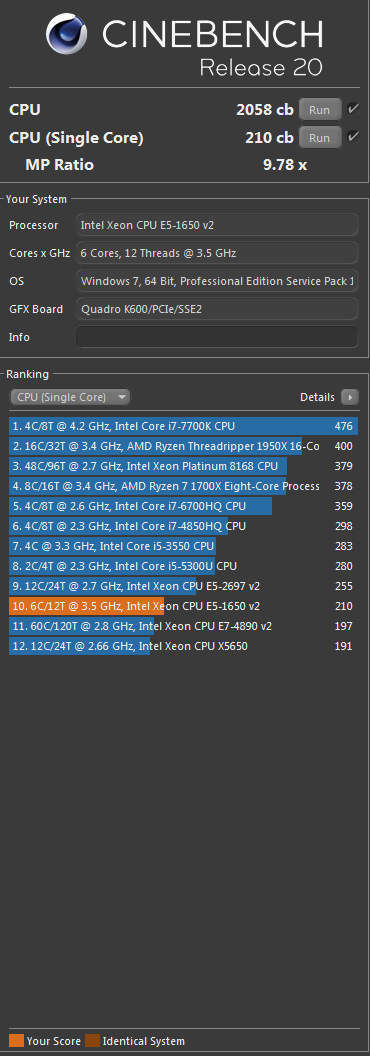Toggle the CPU test checkbox
Viewport: 370px width, 1056px height.
pyautogui.click(x=353, y=108)
